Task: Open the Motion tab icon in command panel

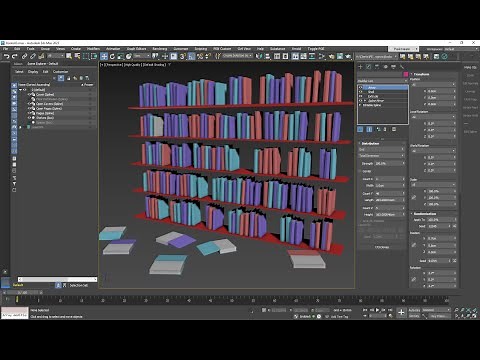Action: point(385,67)
